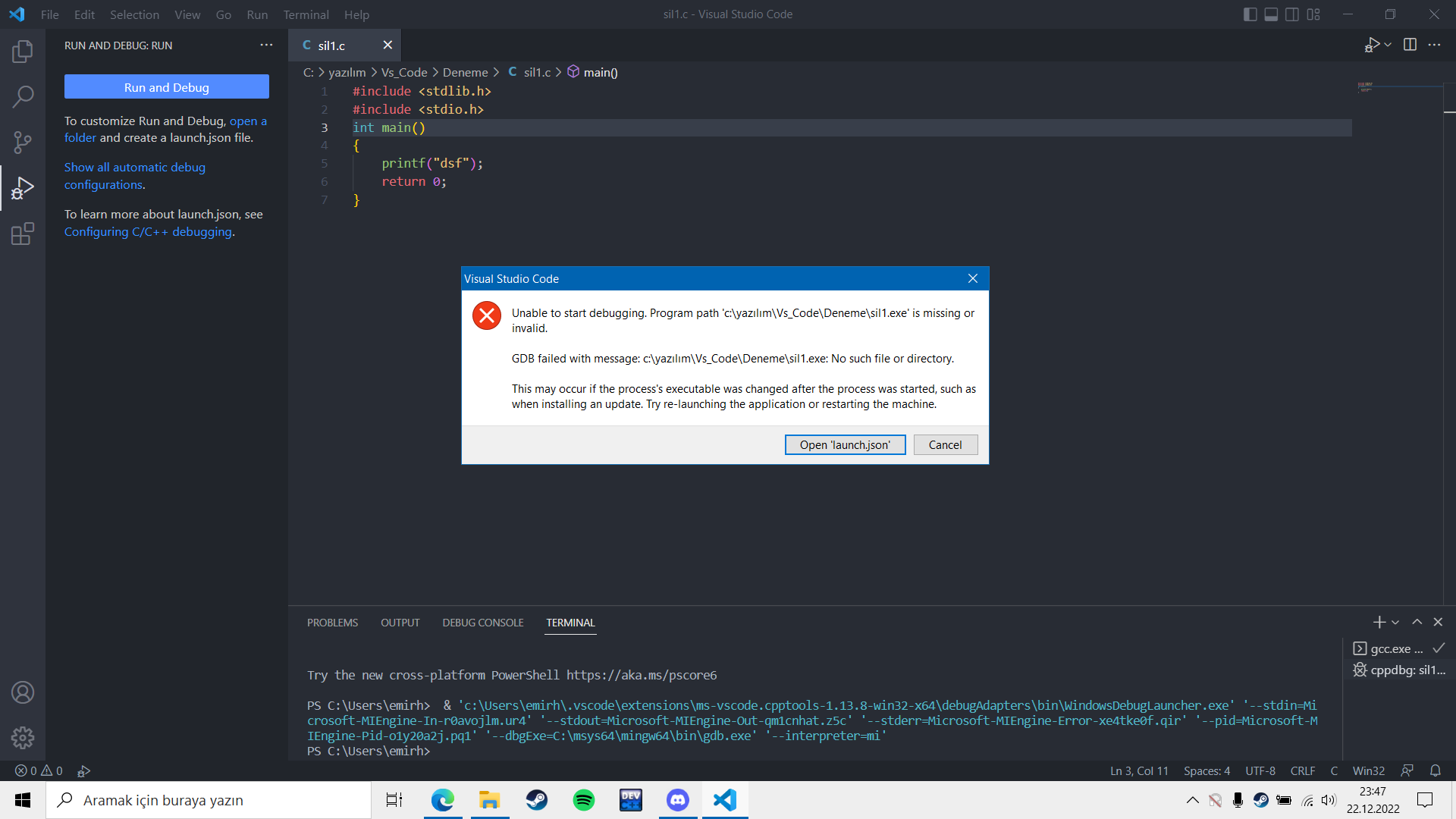Open Windows Start menu
1456x819 pixels.
(x=23, y=800)
